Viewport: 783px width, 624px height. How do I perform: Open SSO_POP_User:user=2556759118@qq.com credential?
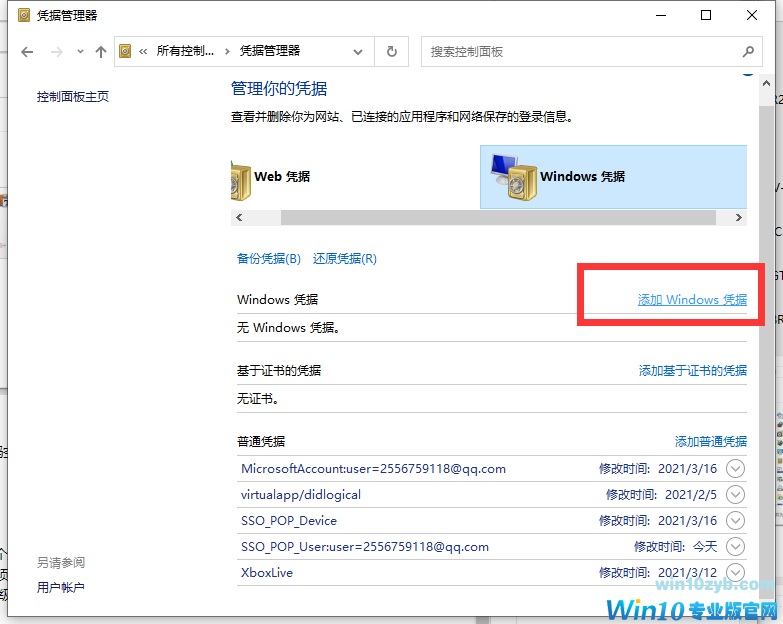(365, 547)
